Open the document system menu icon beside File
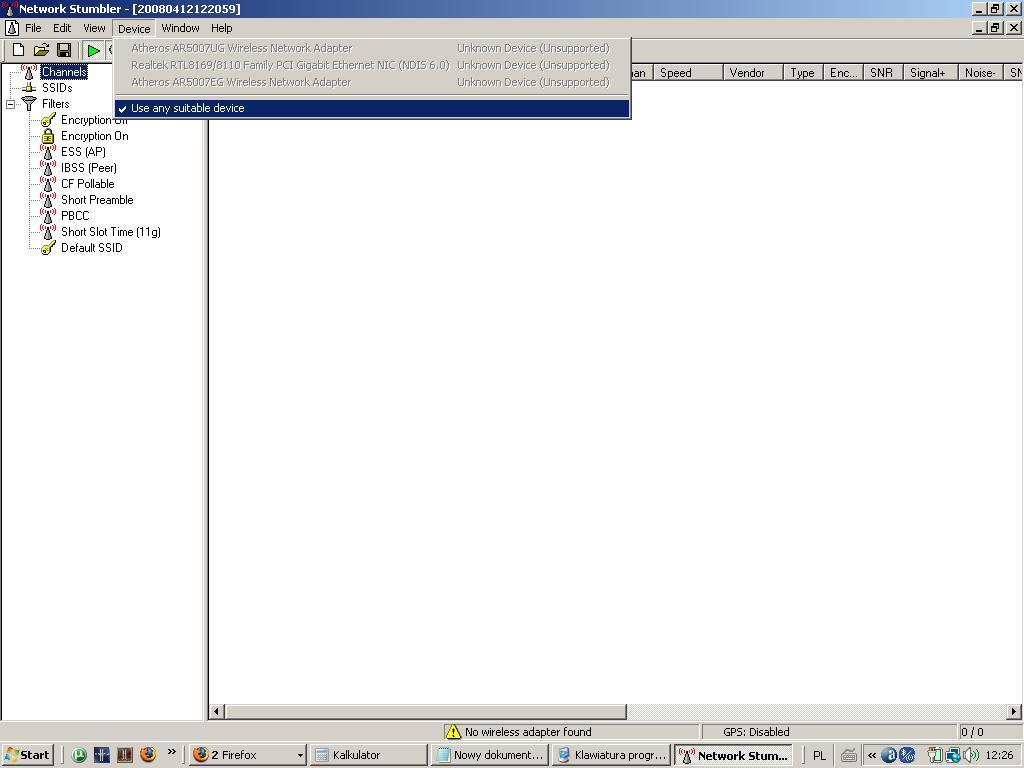Screen dimensions: 1024x768 12,28
